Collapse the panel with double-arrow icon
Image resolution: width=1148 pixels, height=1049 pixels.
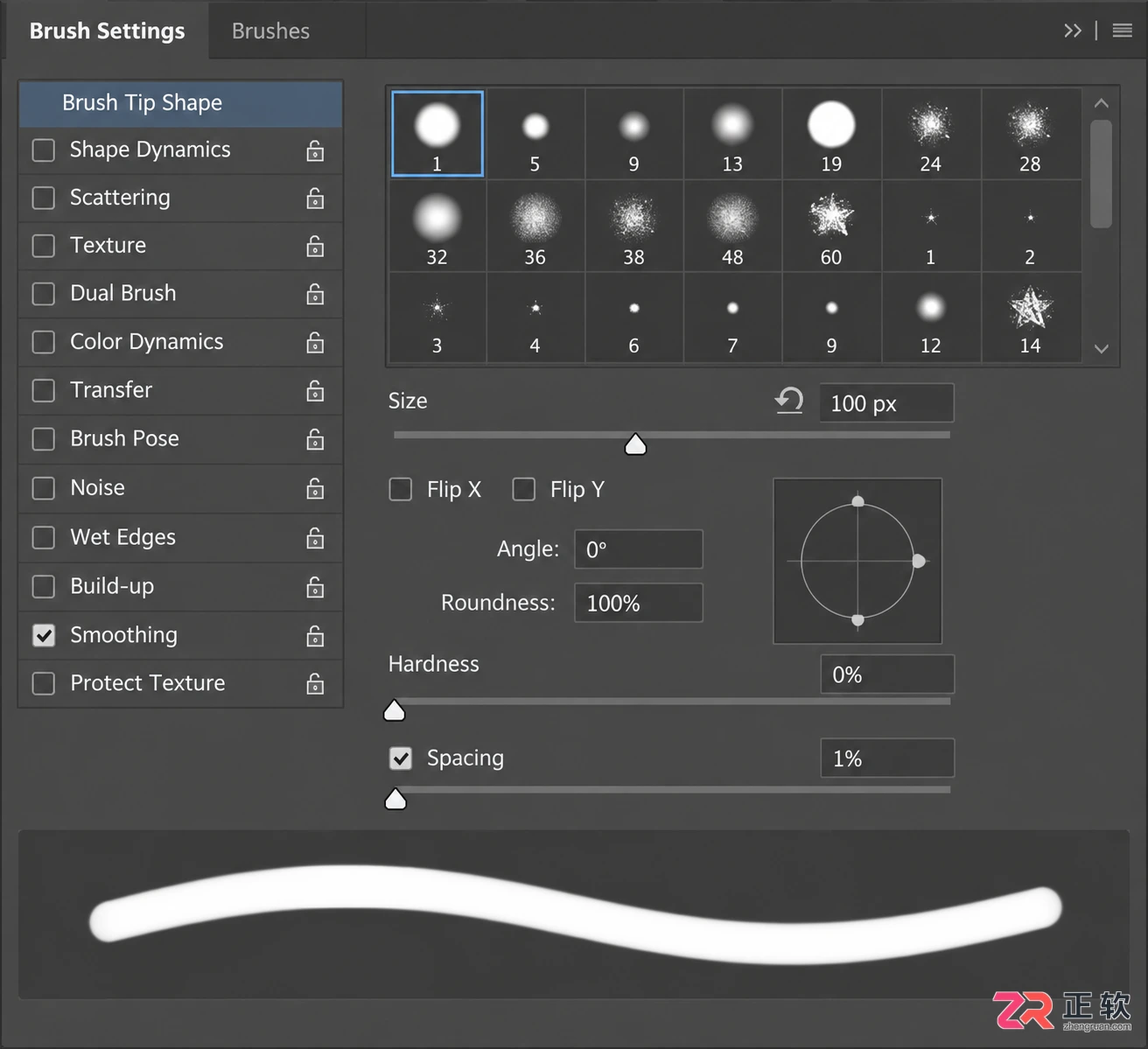[x=1073, y=31]
